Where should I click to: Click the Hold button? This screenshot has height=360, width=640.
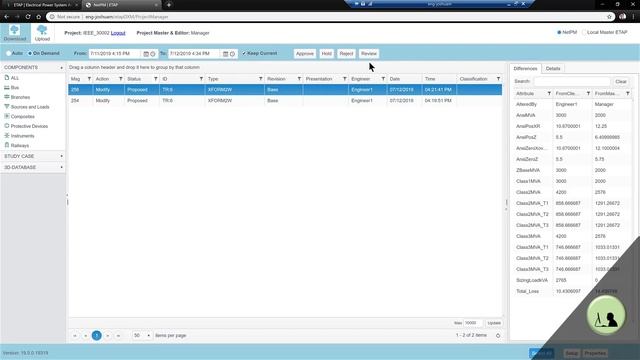[327, 53]
